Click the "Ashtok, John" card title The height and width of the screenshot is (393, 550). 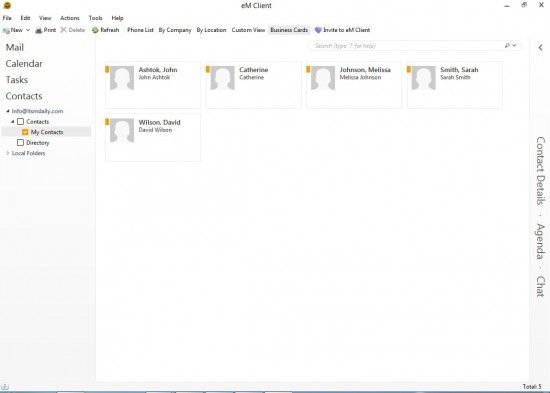(x=158, y=70)
